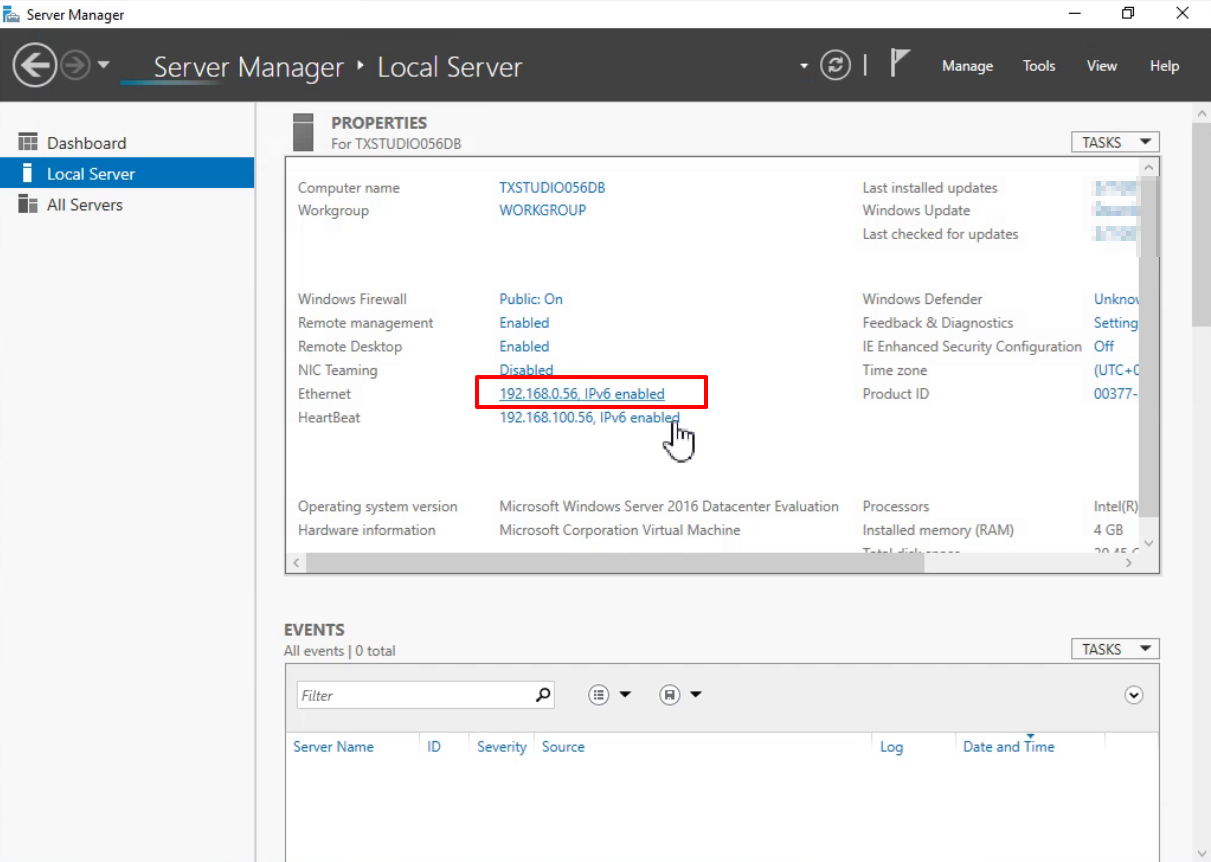This screenshot has height=862, width=1211.
Task: Click the Local Server icon in sidebar
Action: (x=27, y=173)
